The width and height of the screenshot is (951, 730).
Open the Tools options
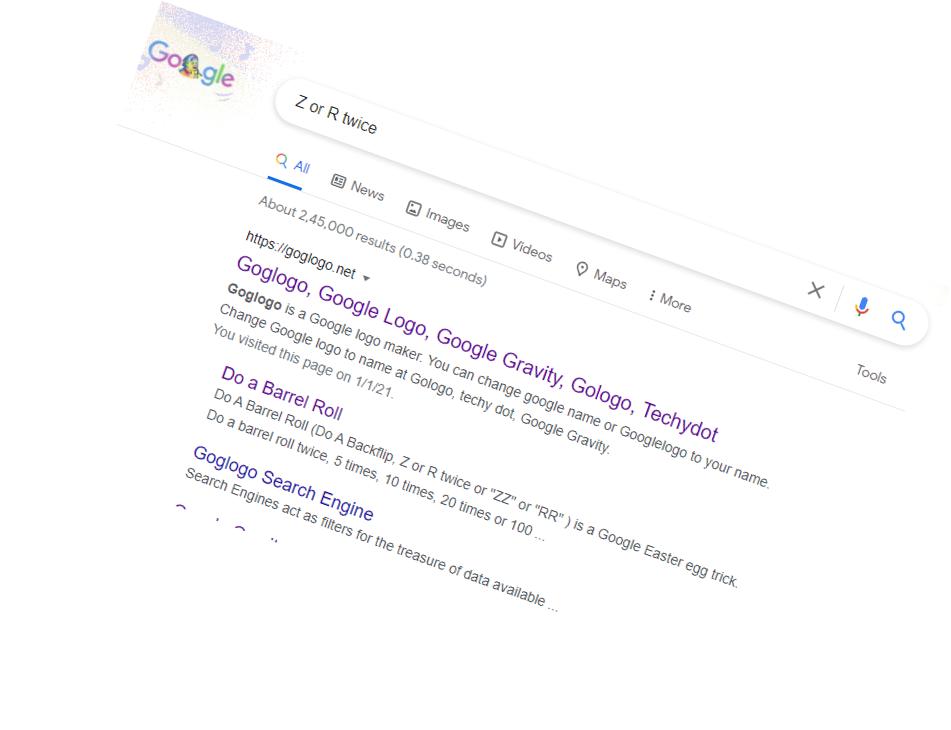pos(872,373)
